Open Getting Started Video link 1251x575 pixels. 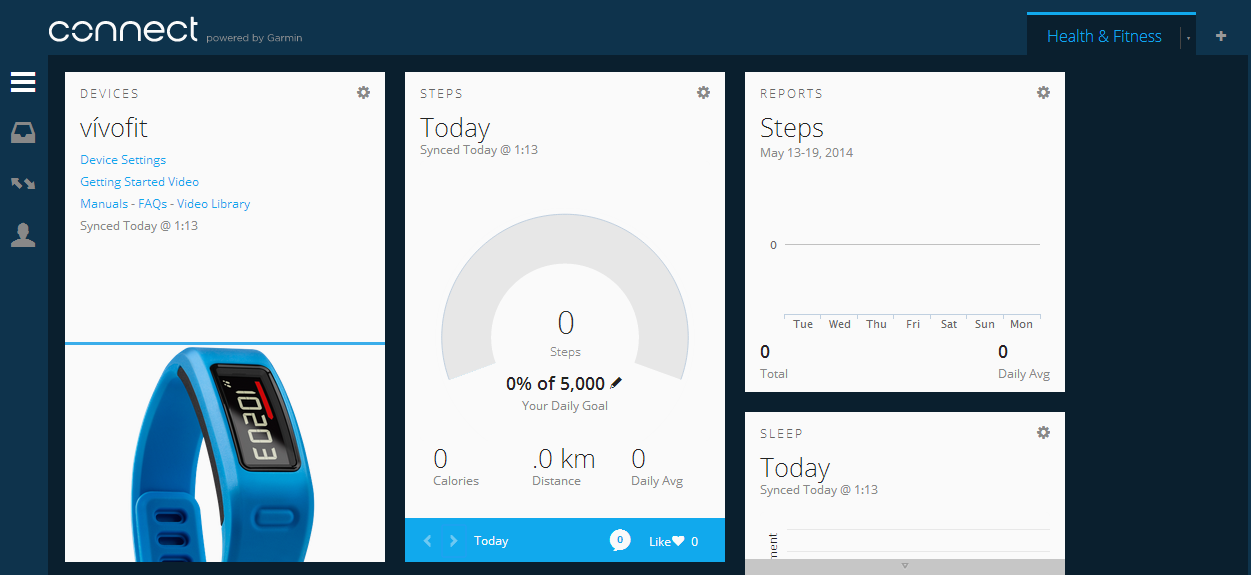coord(139,182)
